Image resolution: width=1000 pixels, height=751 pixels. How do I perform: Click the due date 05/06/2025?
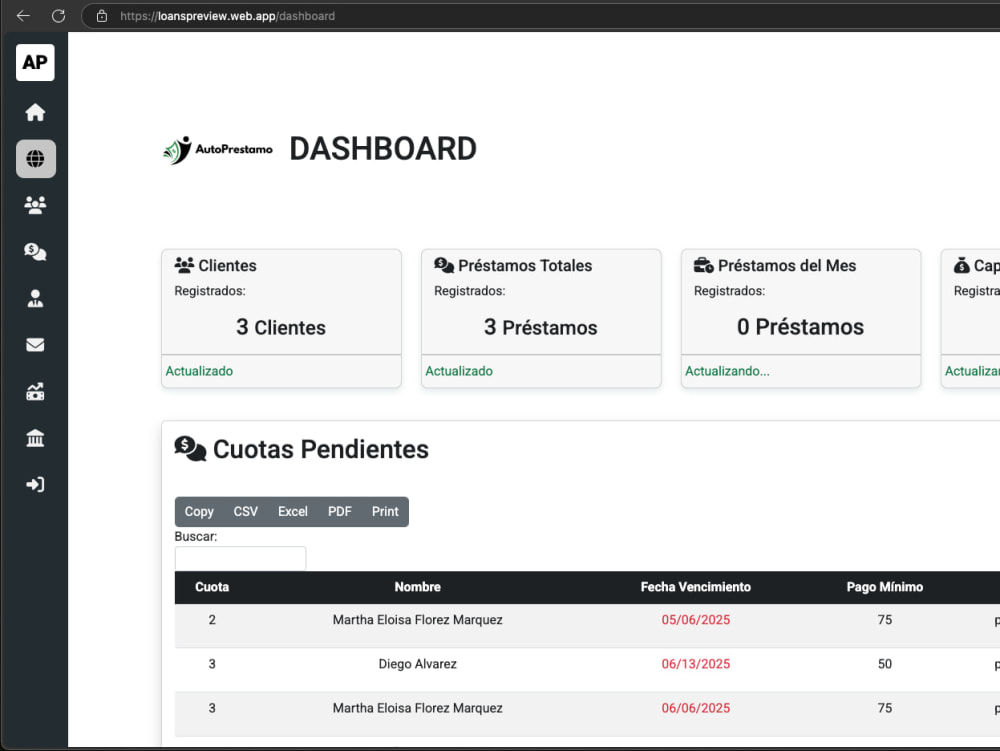pyautogui.click(x=696, y=620)
